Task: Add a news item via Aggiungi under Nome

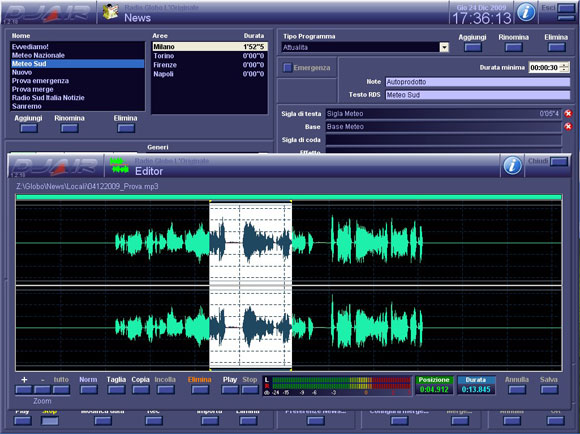Action: click(28, 128)
